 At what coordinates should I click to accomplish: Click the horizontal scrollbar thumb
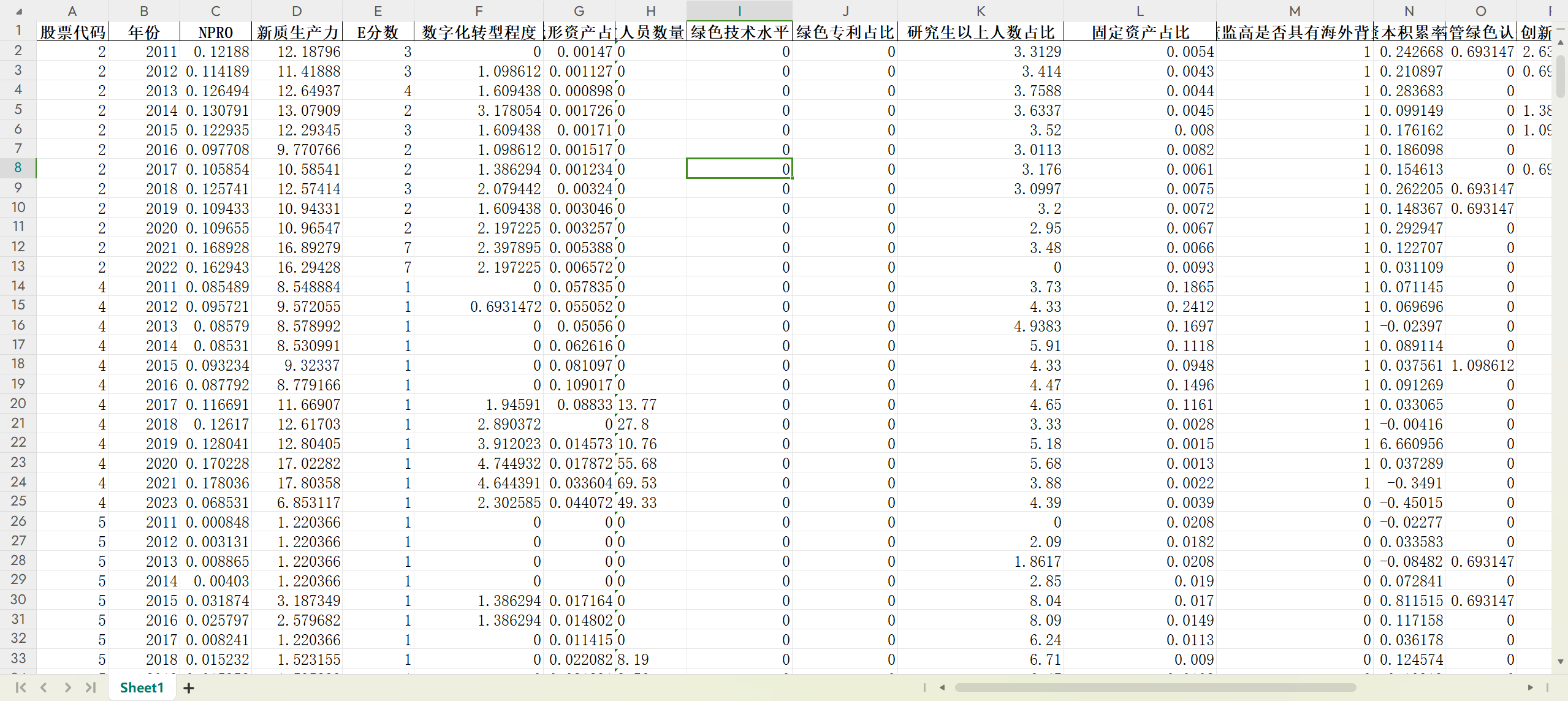click(1155, 688)
